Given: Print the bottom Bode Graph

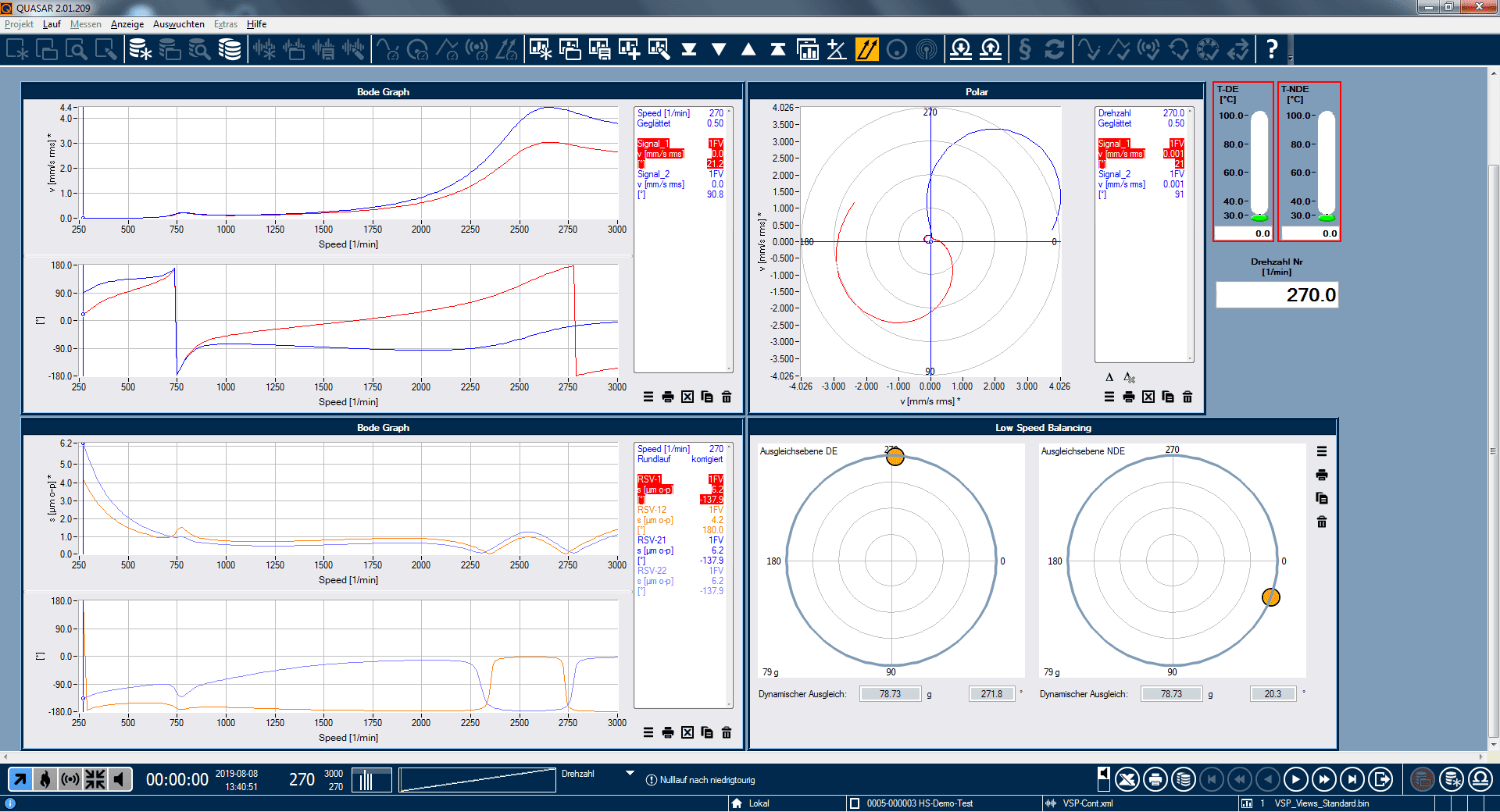Looking at the screenshot, I should pyautogui.click(x=668, y=732).
